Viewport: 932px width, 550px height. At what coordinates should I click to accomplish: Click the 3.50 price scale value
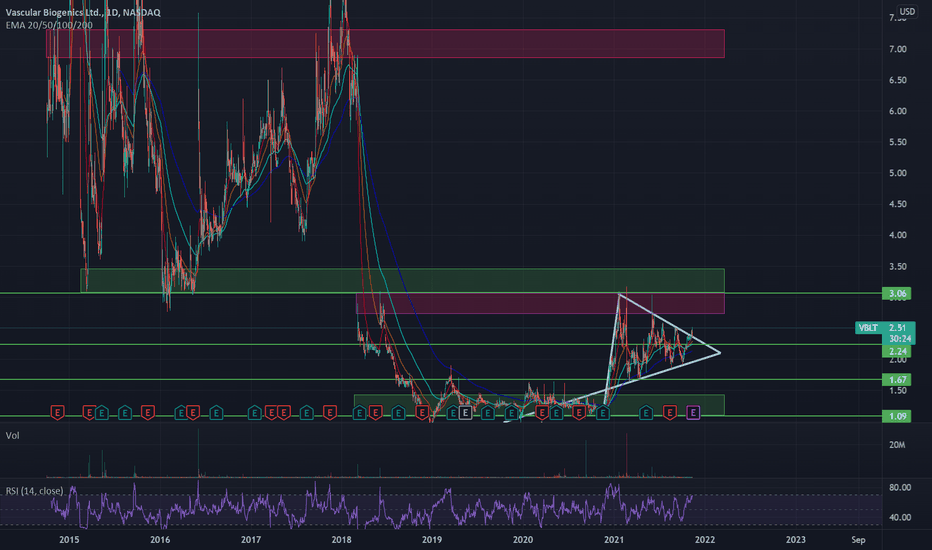pos(898,266)
